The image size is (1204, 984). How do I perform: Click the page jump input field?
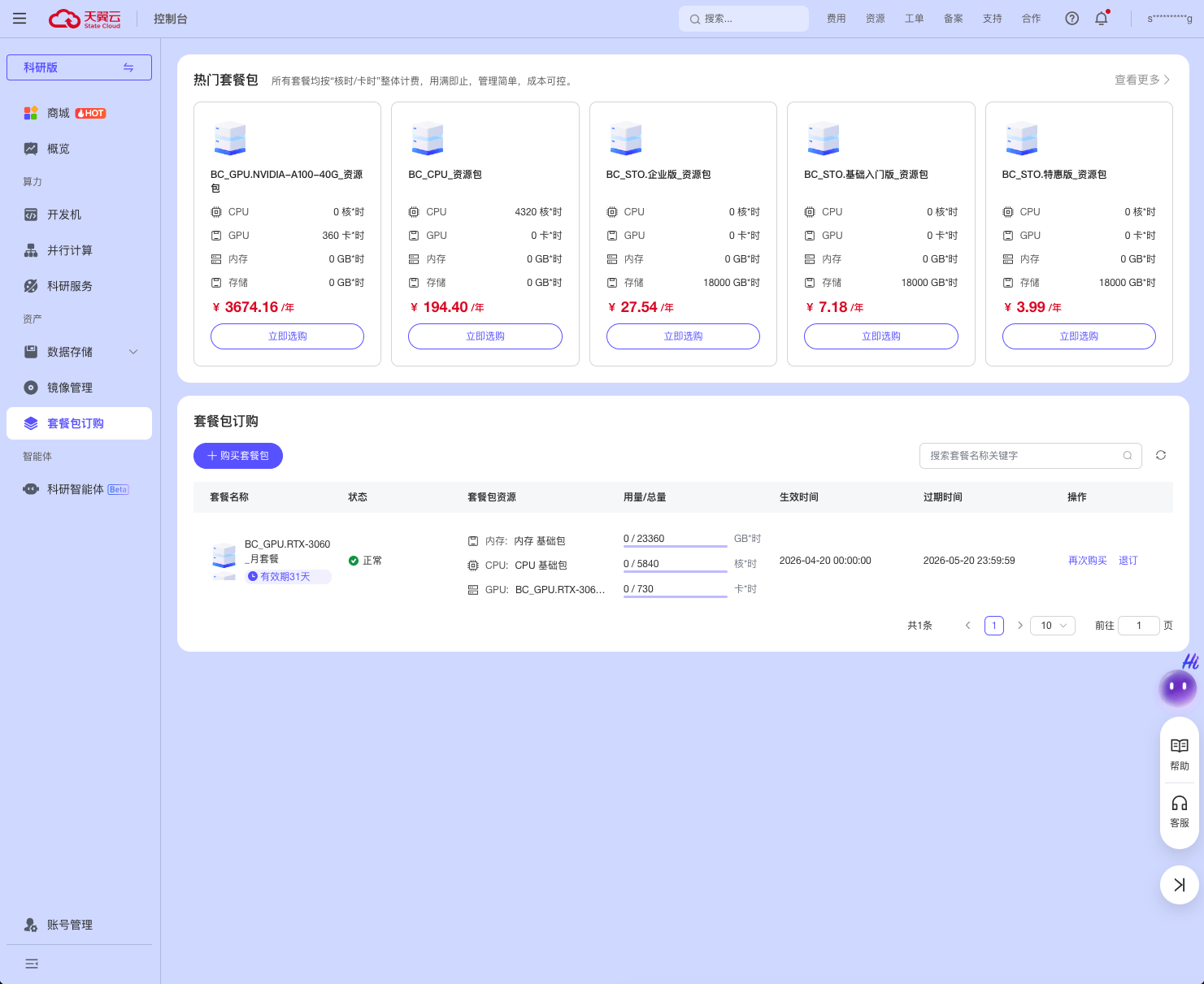click(x=1139, y=626)
